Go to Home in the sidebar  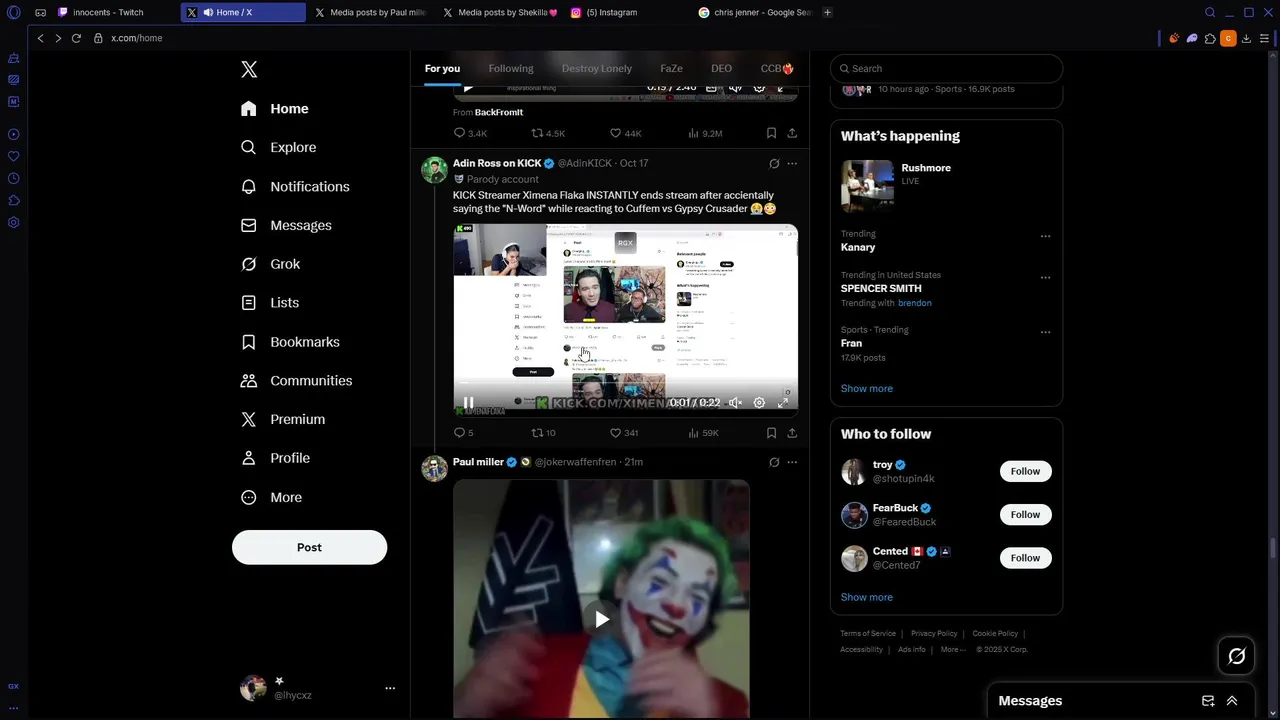(x=275, y=109)
